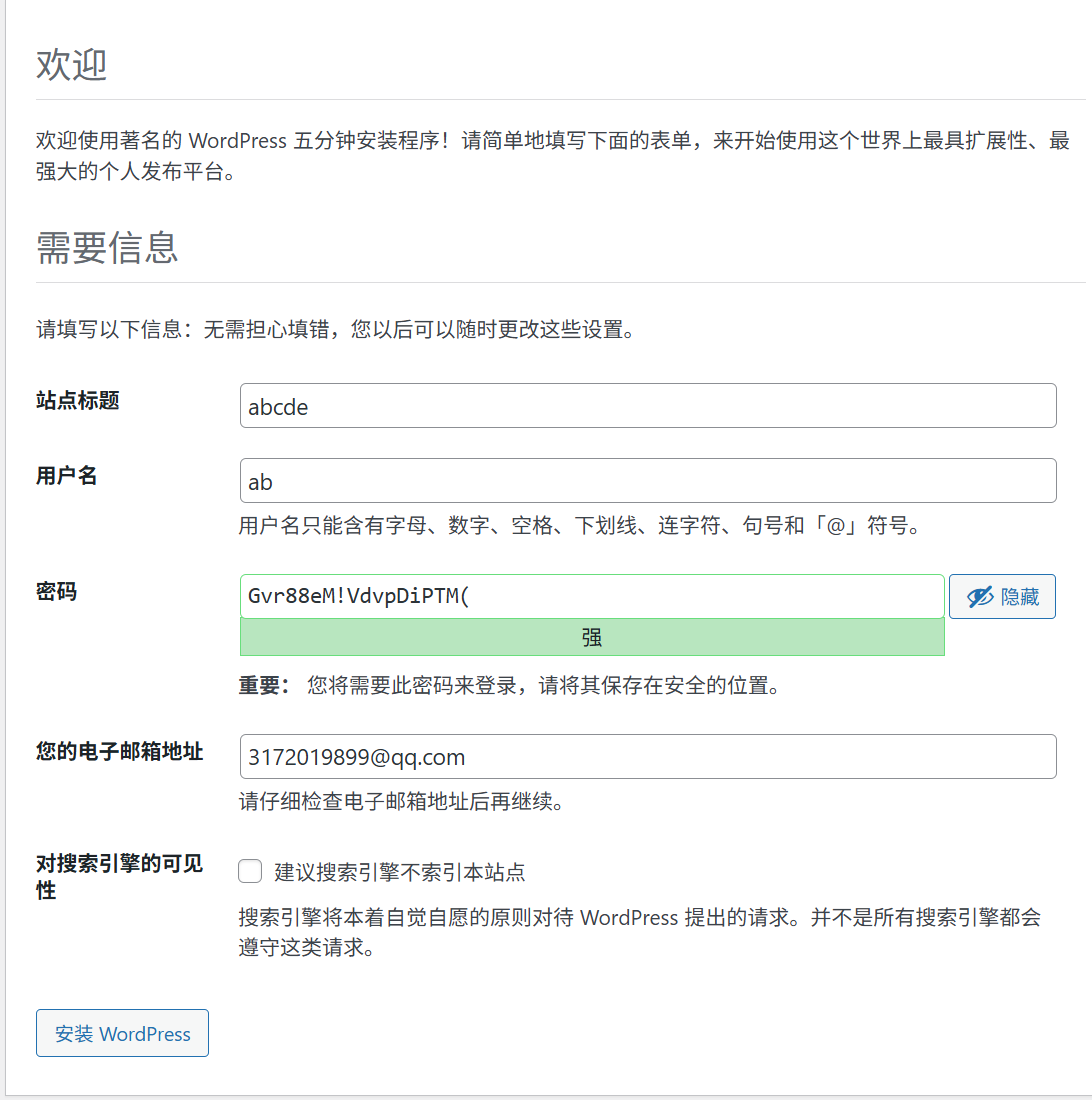The width and height of the screenshot is (1092, 1100).
Task: Click the '强' password strength indicator
Action: (x=592, y=637)
